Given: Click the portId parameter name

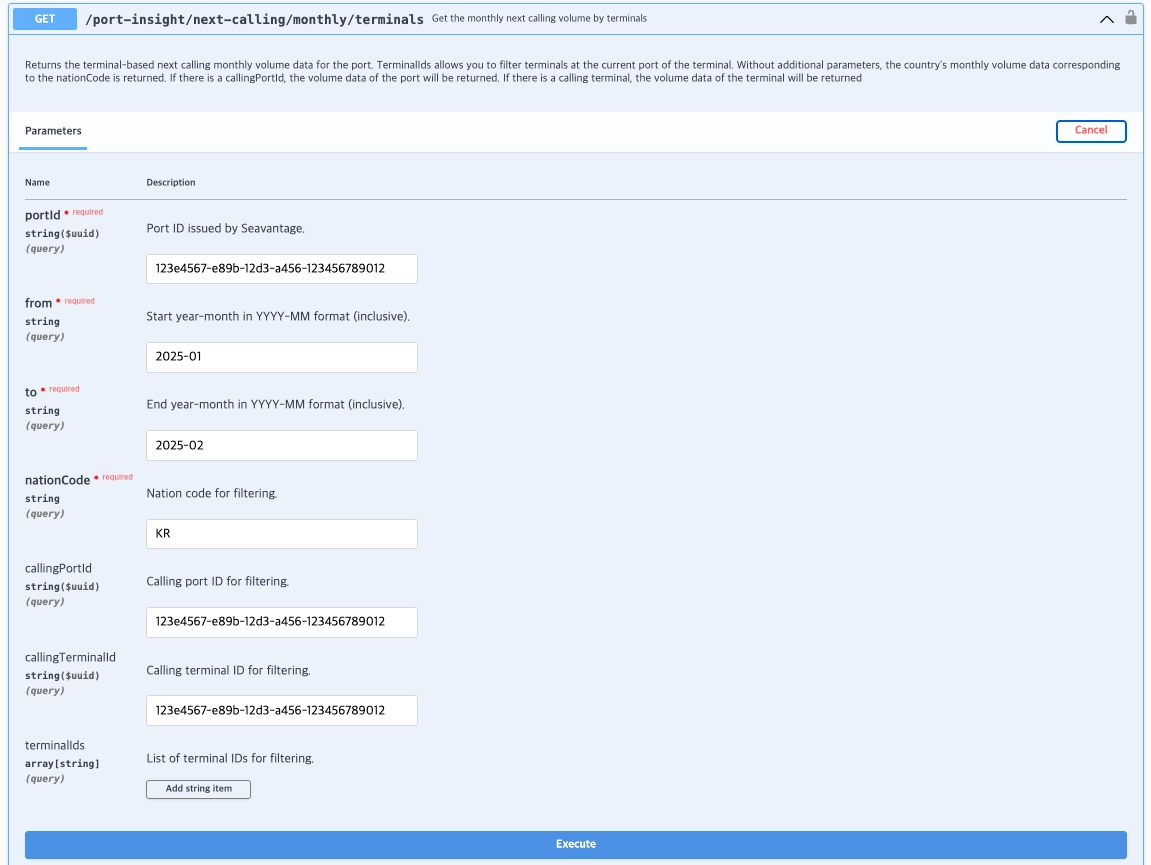Looking at the screenshot, I should click(43, 215).
